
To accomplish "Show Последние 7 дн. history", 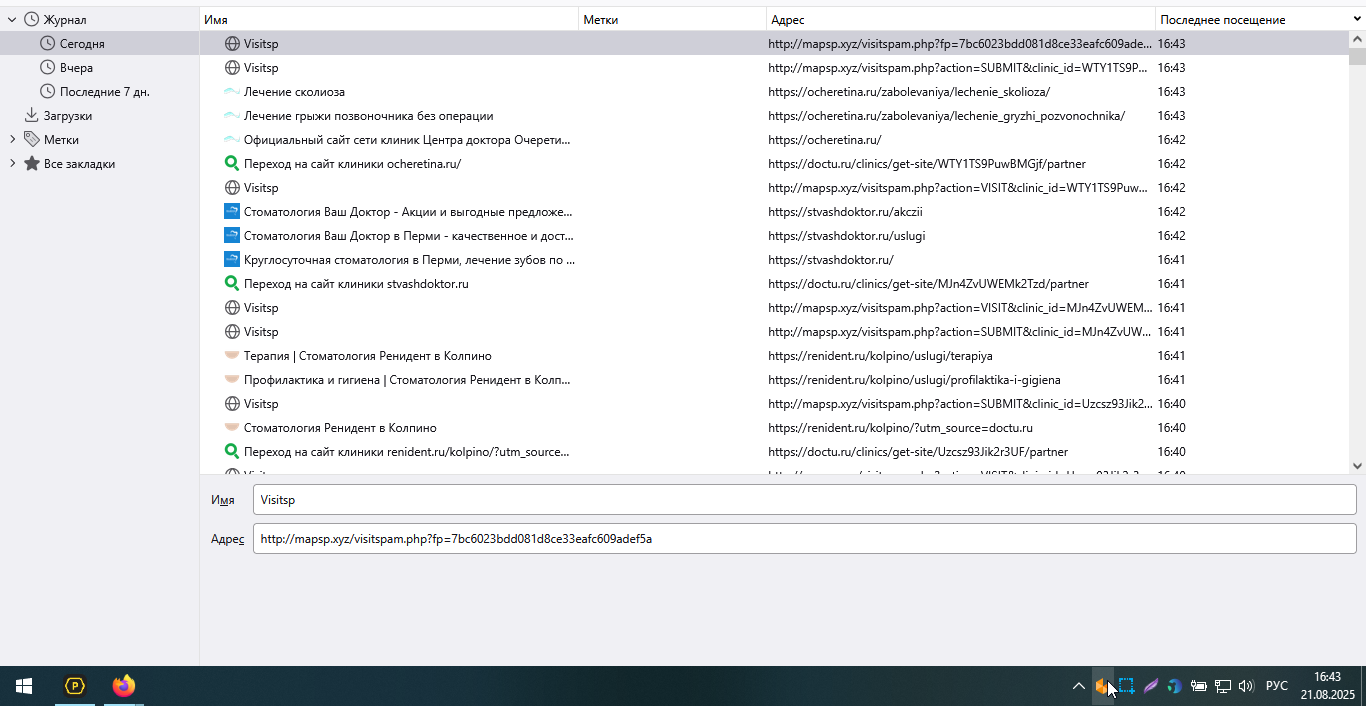I will point(105,91).
